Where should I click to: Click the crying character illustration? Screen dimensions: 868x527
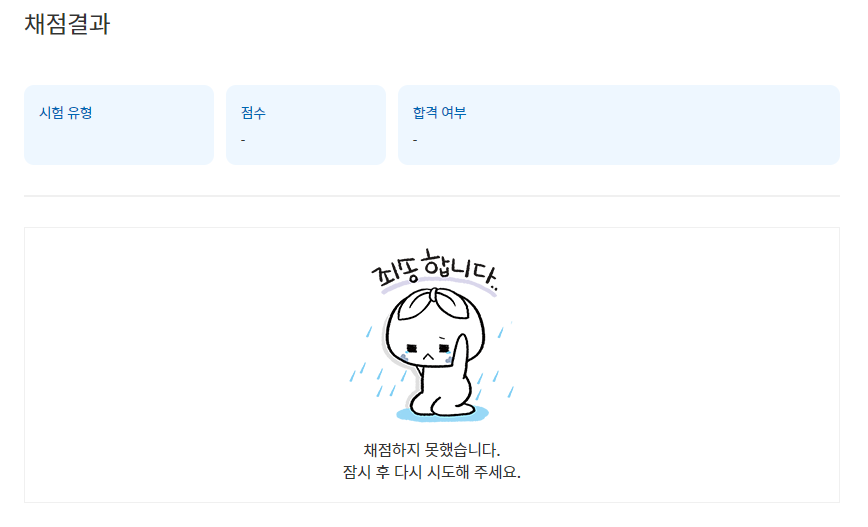pos(432,335)
